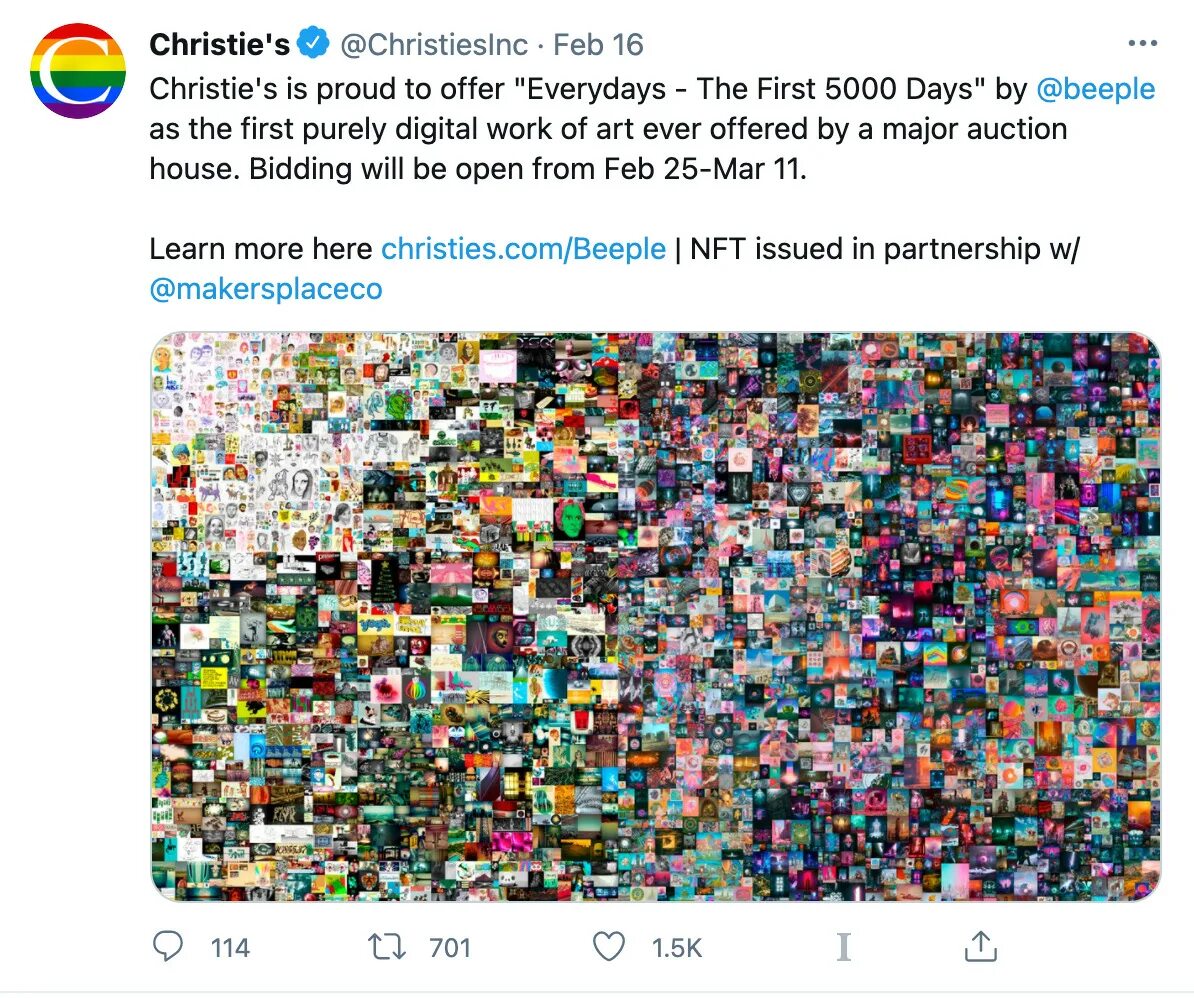The height and width of the screenshot is (998, 1194).
Task: Click the reply speech bubble icon
Action: coord(168,946)
